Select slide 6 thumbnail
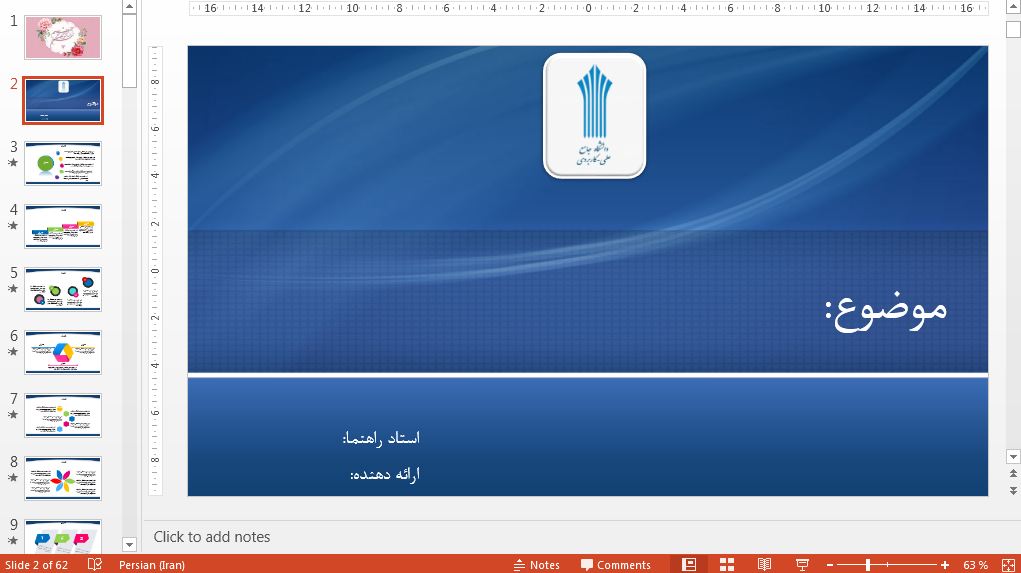1021x573 pixels. point(63,352)
